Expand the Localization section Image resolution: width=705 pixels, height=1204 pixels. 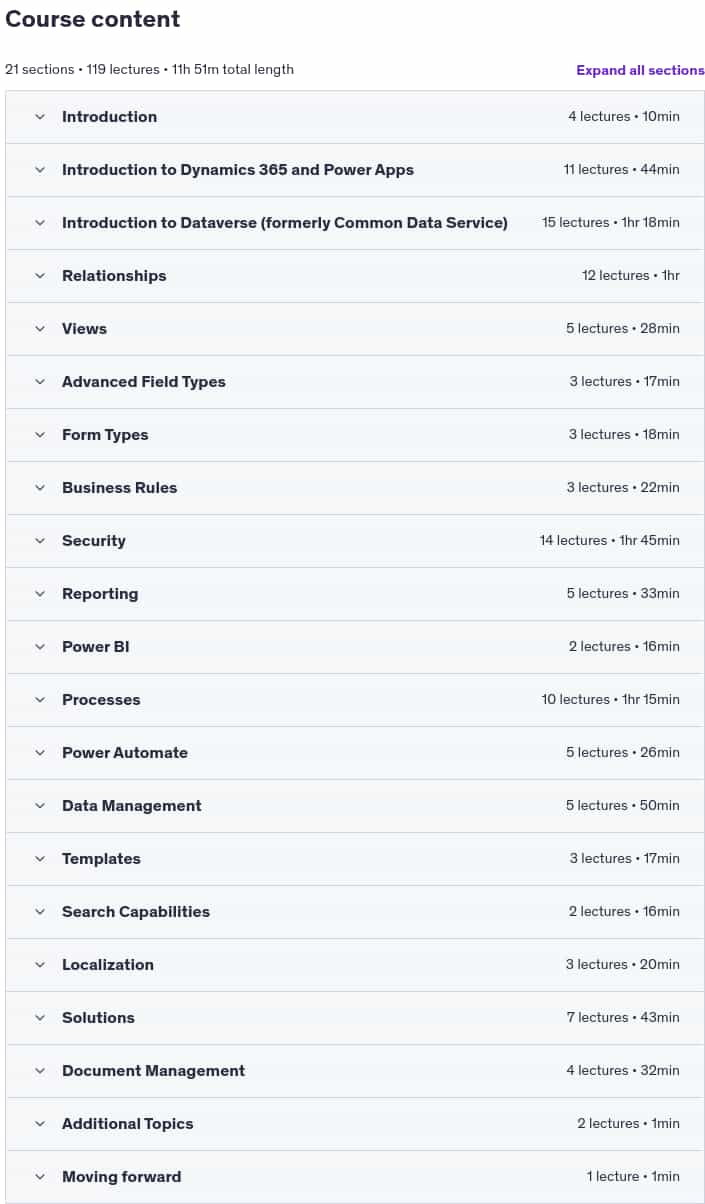click(355, 965)
